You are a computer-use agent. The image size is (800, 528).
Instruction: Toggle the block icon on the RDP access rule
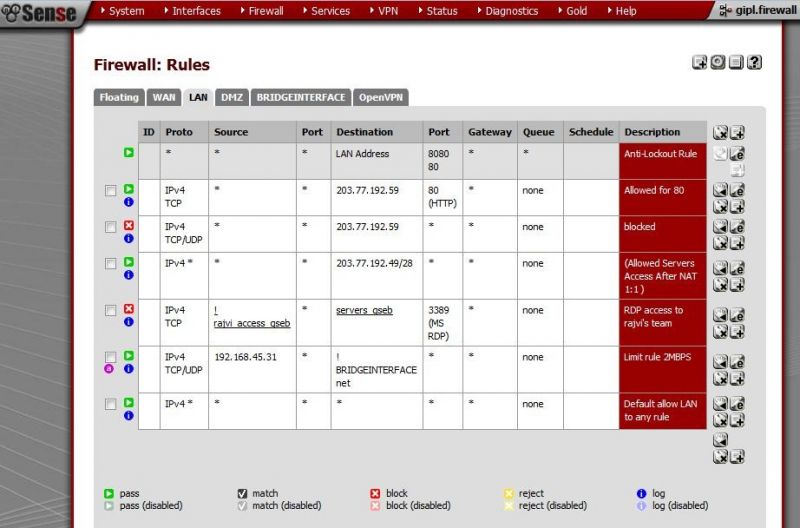coord(129,309)
